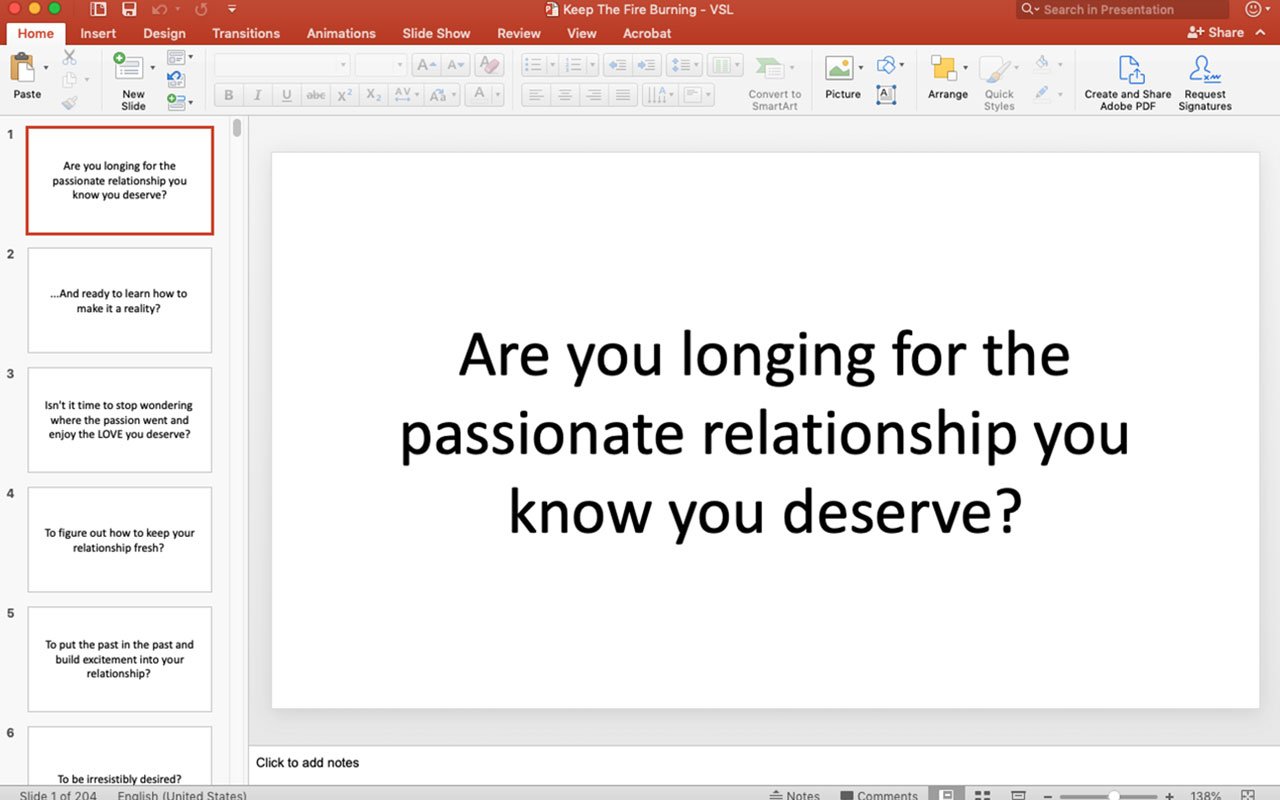1280x800 pixels.
Task: Click the Shape Outline pen icon
Action: (x=1041, y=93)
